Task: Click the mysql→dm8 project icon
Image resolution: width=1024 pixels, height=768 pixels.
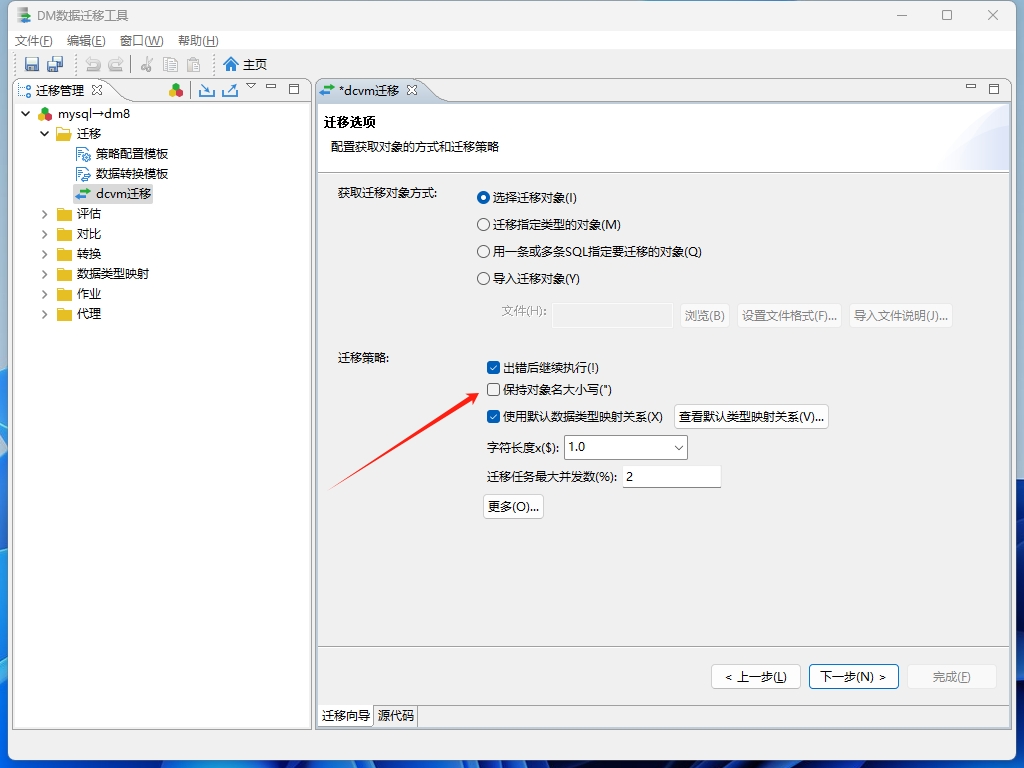Action: pyautogui.click(x=45, y=114)
